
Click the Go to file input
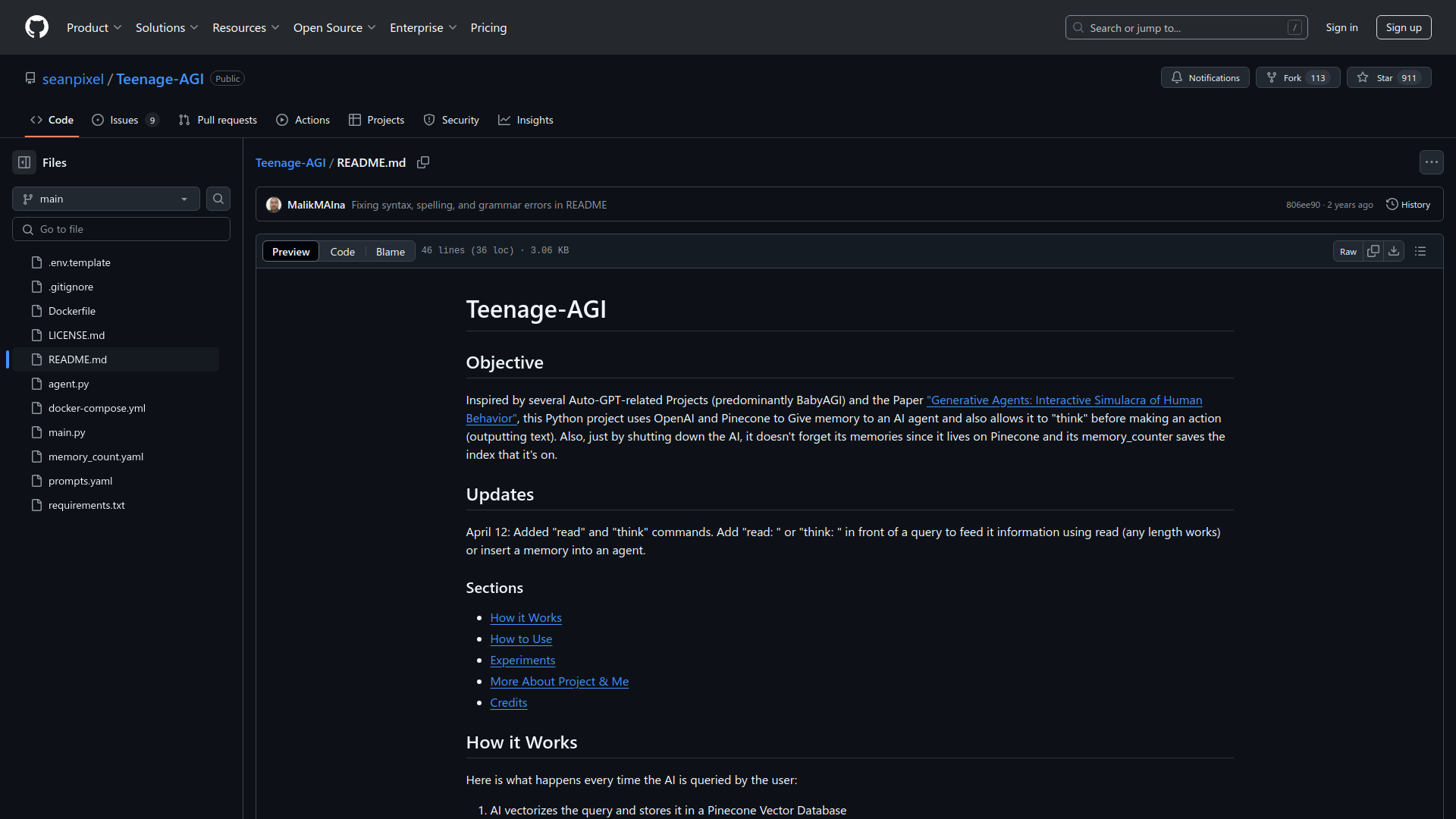tap(121, 229)
